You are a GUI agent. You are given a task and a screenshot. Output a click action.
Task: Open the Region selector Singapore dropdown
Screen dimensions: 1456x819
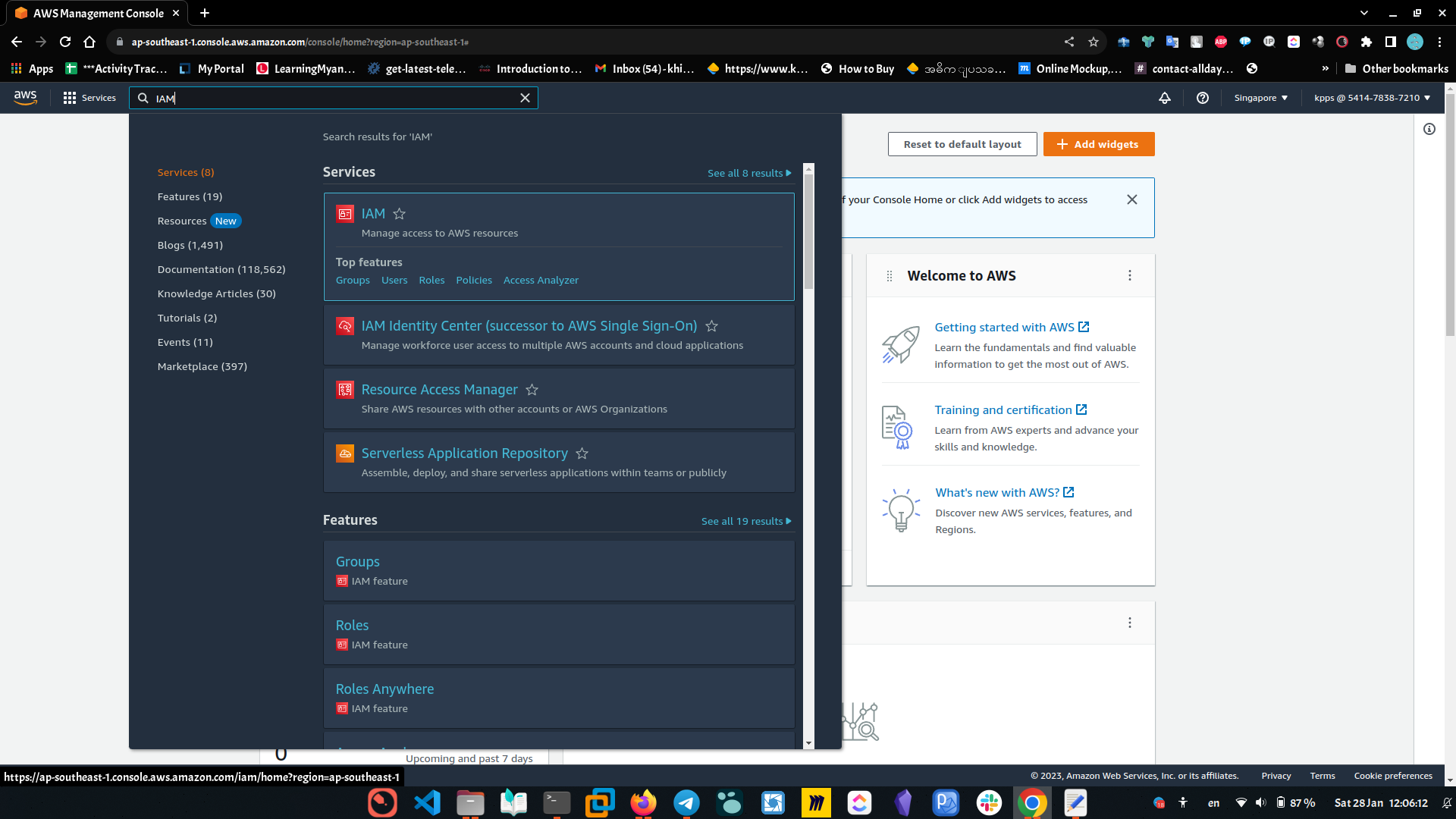point(1260,98)
